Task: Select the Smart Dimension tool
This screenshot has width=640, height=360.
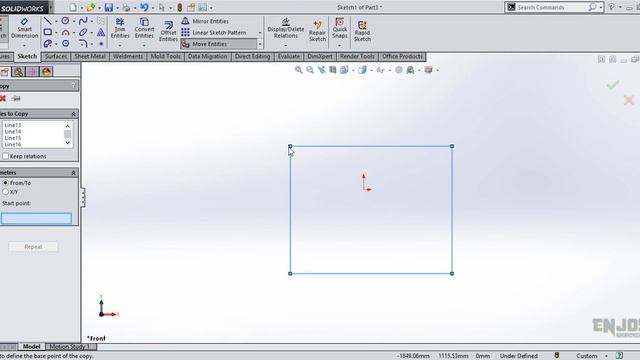Action: pyautogui.click(x=24, y=28)
